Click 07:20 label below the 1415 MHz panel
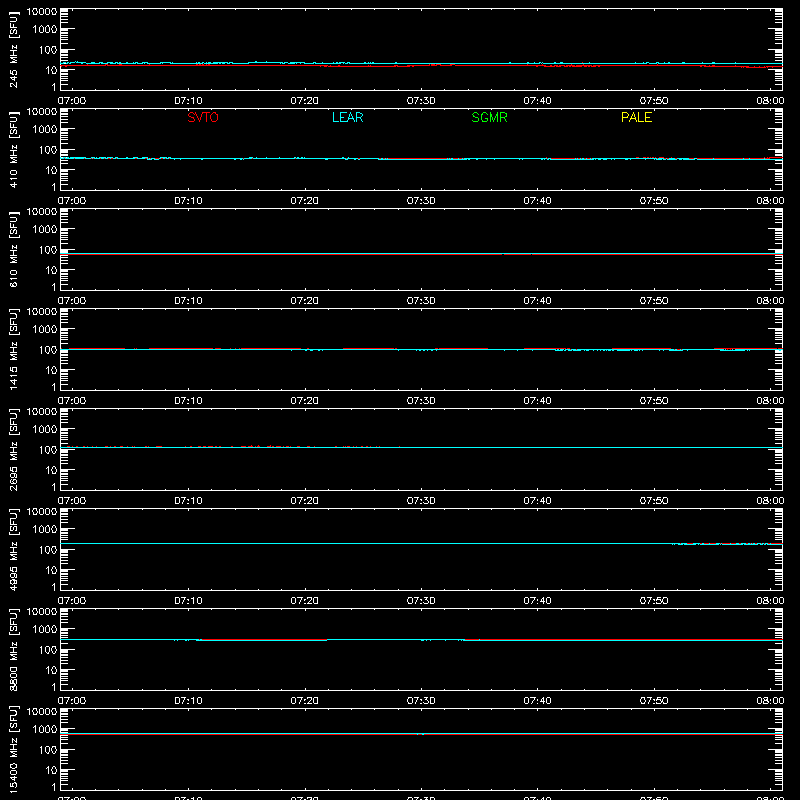Screen dimensions: 800x800 [x=305, y=401]
